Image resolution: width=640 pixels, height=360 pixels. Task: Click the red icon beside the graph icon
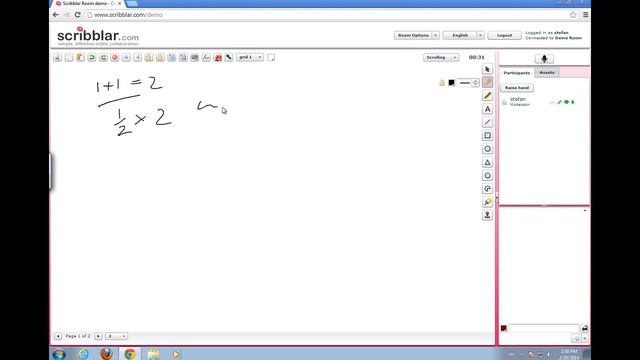click(218, 58)
